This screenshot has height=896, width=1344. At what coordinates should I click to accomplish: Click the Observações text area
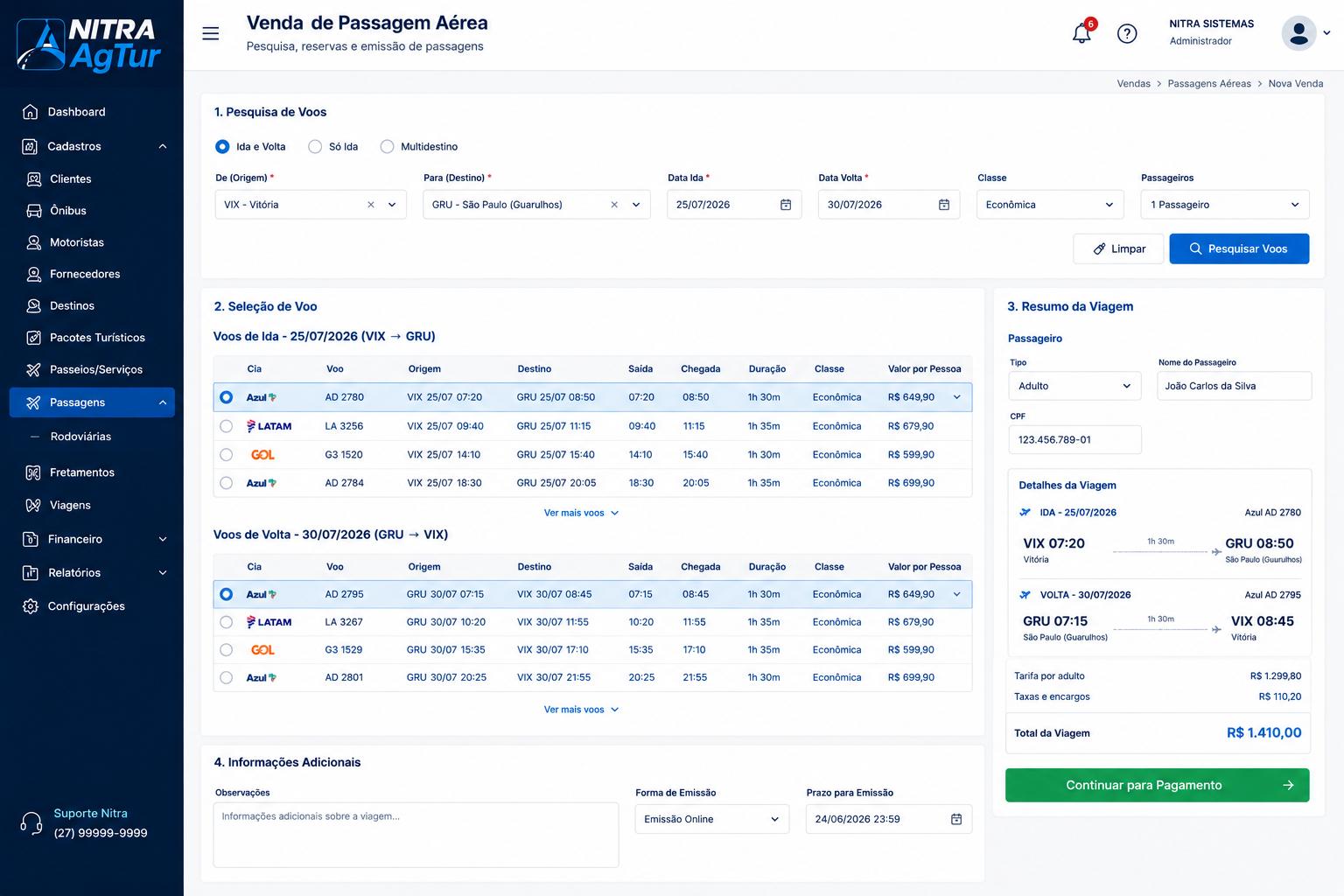point(416,835)
